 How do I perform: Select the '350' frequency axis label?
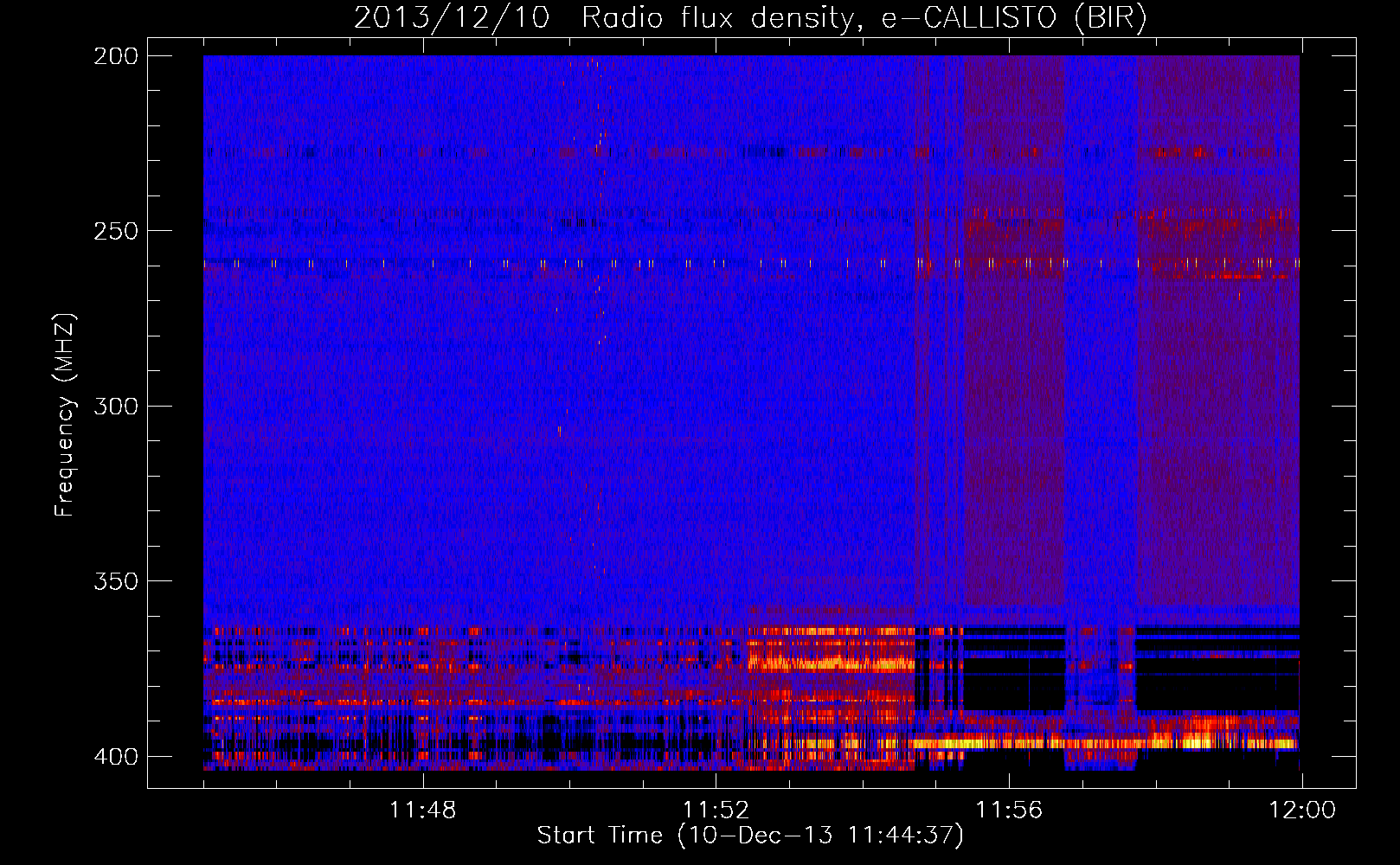click(115, 581)
